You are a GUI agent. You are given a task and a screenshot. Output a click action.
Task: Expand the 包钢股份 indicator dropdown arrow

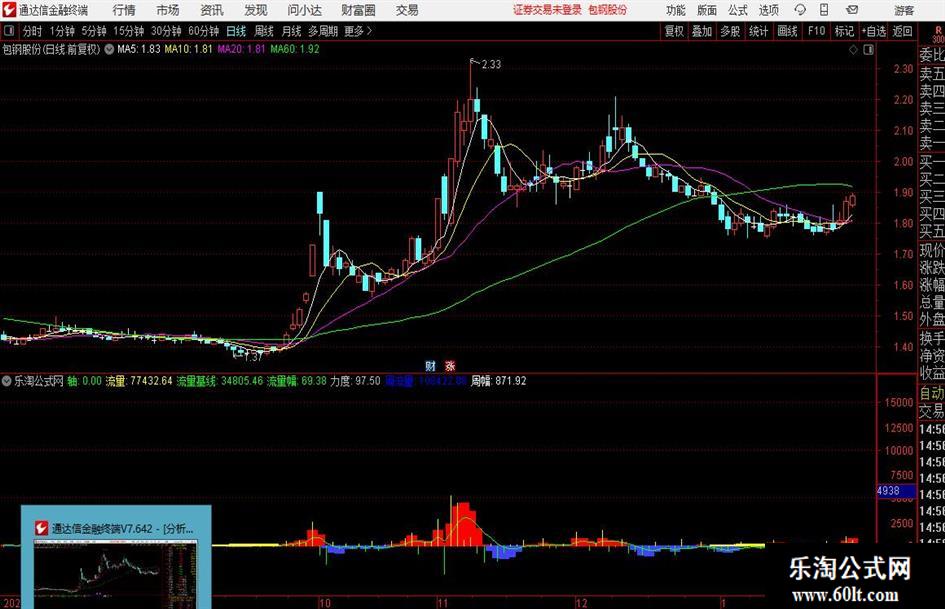tap(109, 49)
